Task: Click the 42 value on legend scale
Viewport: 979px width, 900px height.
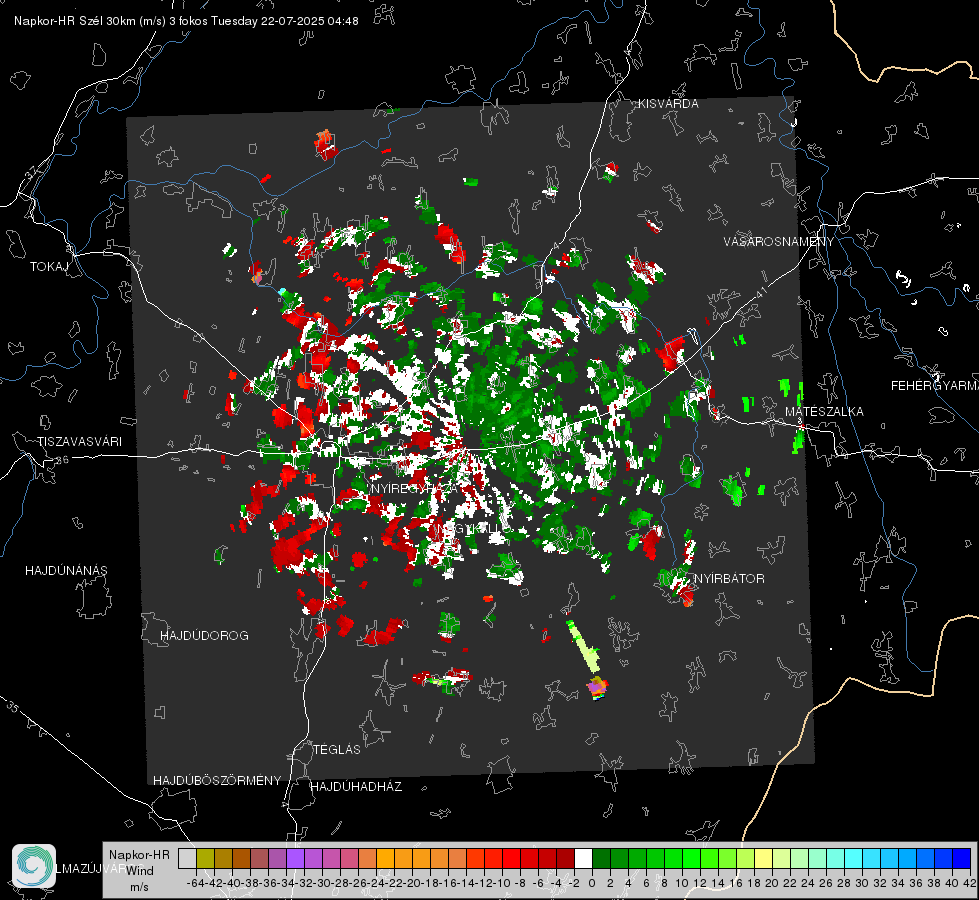Action: click(969, 883)
